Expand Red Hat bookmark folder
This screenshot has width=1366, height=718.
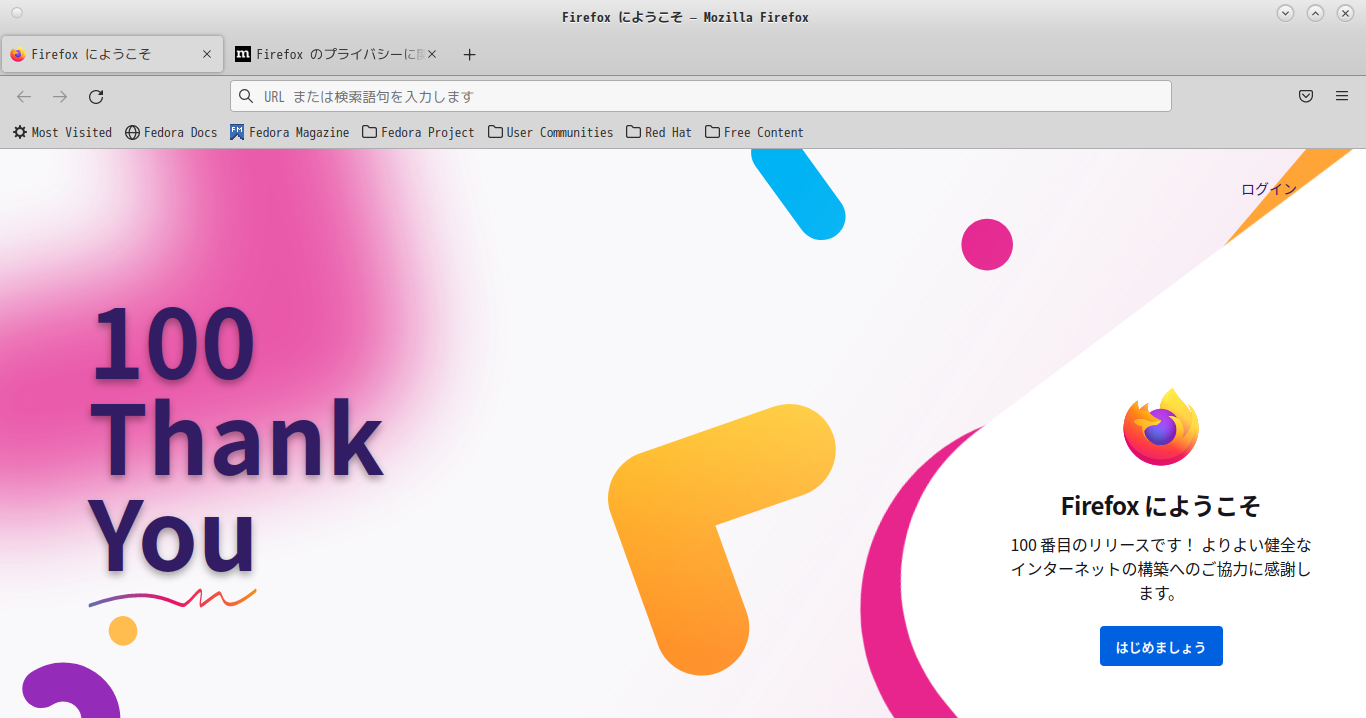[x=659, y=132]
